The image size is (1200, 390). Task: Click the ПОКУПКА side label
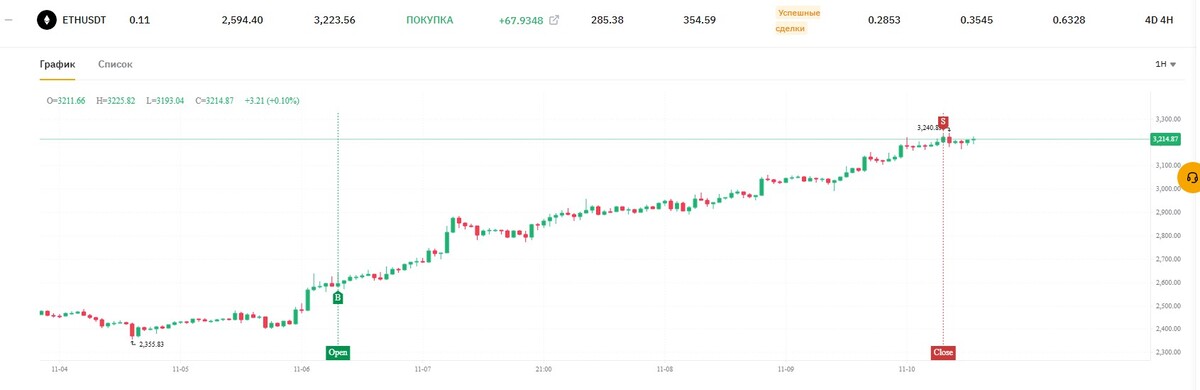click(430, 20)
